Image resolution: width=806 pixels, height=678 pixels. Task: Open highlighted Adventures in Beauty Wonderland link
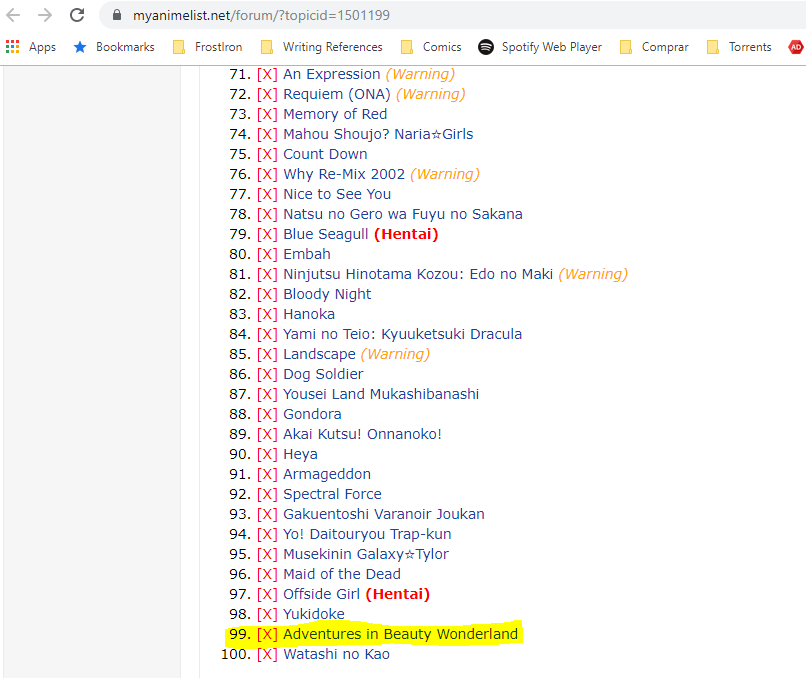pos(400,634)
